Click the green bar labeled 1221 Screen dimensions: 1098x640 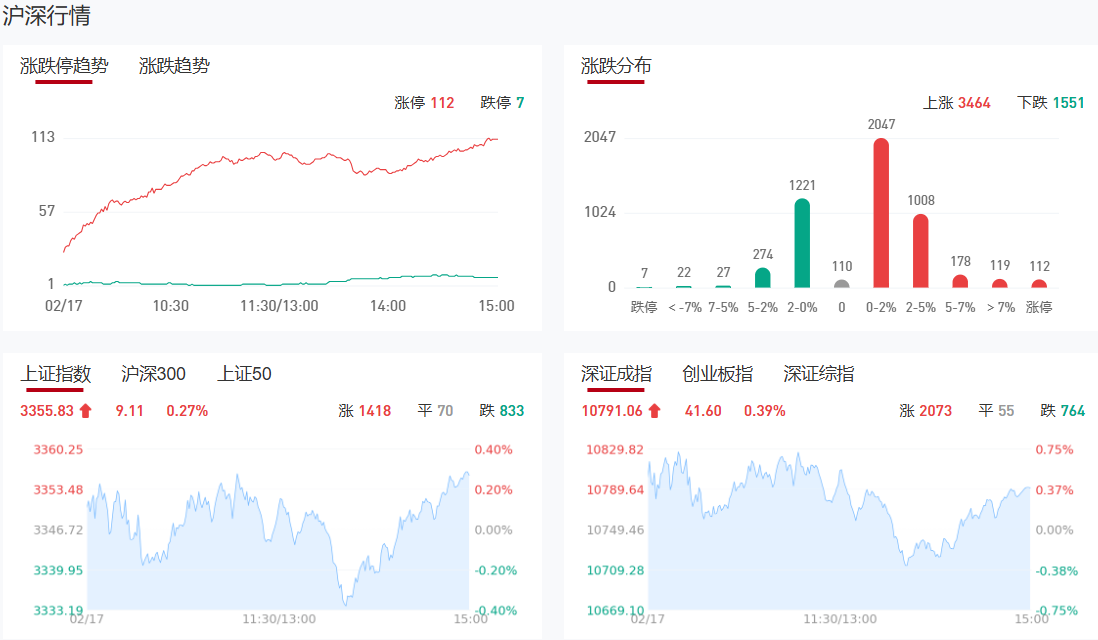[x=802, y=243]
